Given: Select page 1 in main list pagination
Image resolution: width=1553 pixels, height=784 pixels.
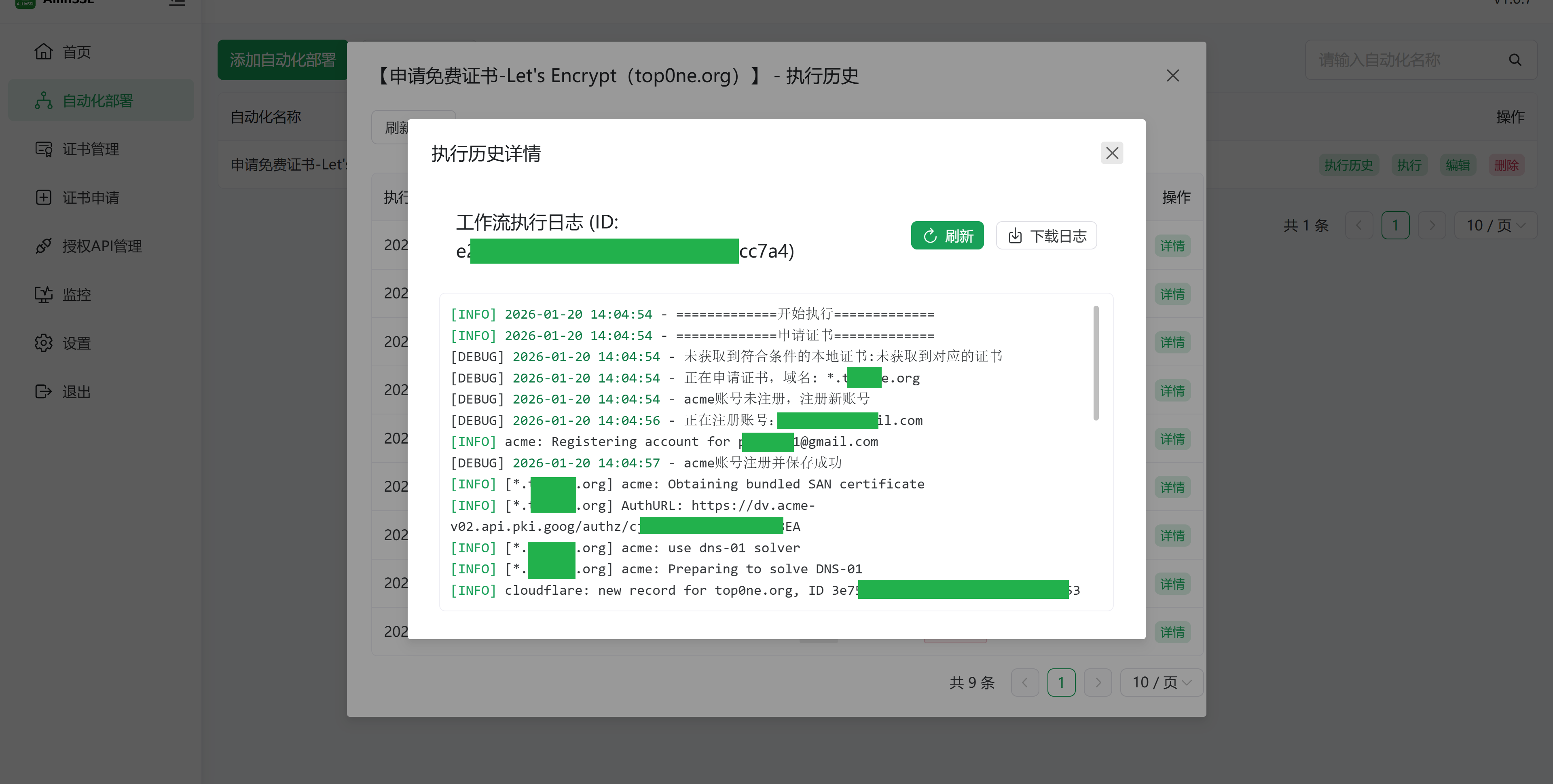Looking at the screenshot, I should (1395, 225).
